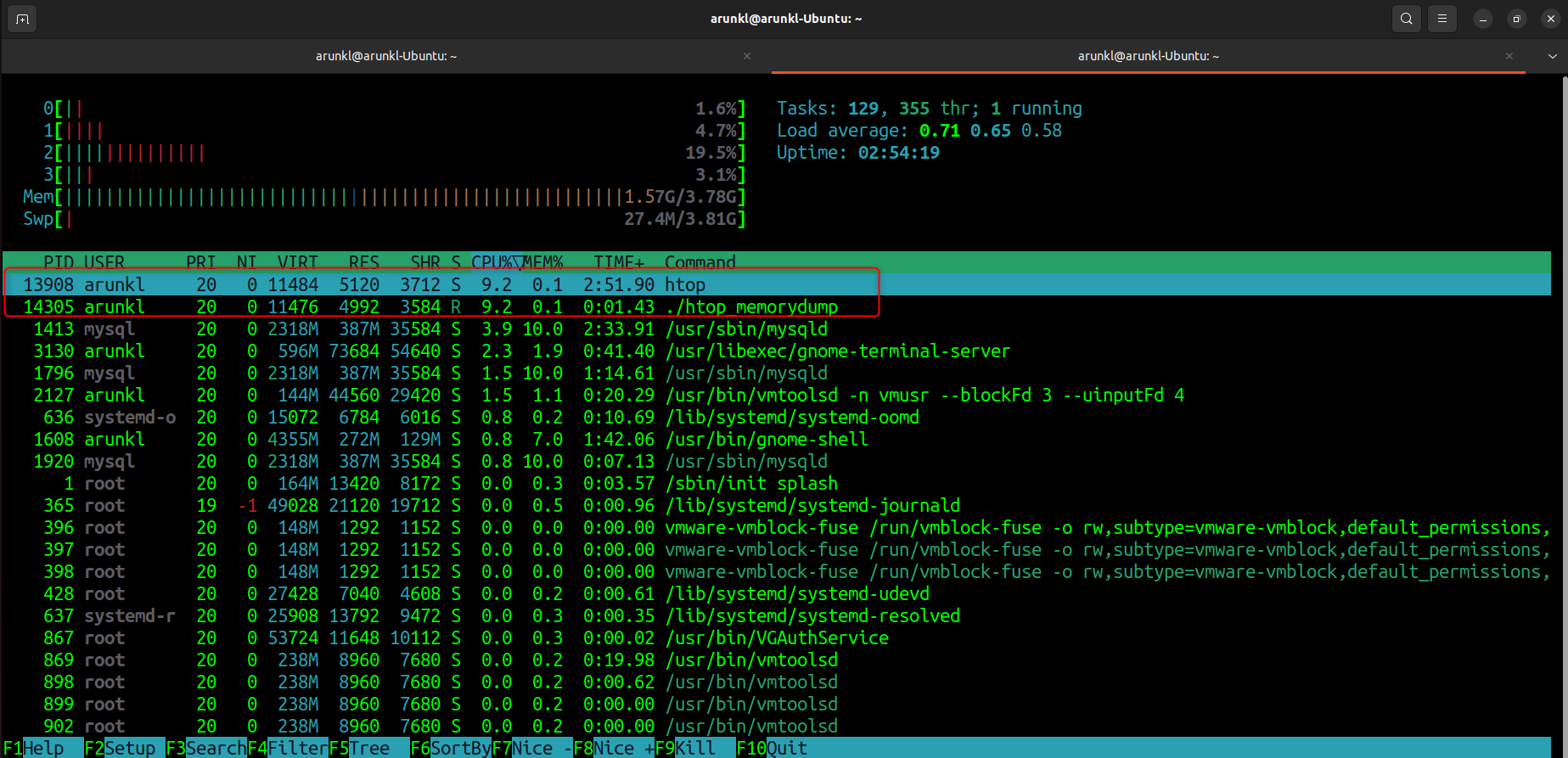Switch to the first arunkl@arunkl-Ubuntu tab
Screen dimensions: 1568x758
coord(386,56)
